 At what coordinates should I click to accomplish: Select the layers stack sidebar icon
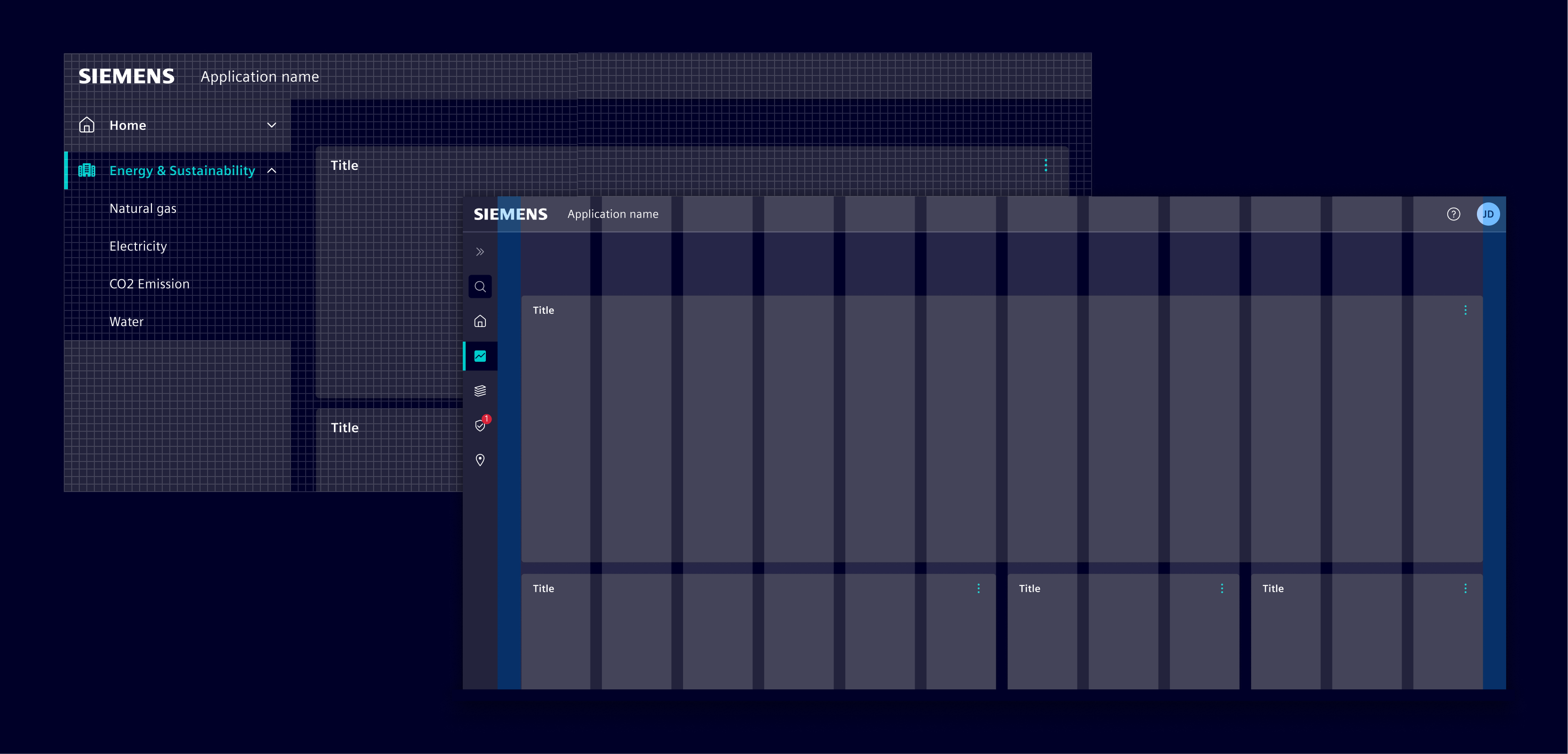click(480, 390)
